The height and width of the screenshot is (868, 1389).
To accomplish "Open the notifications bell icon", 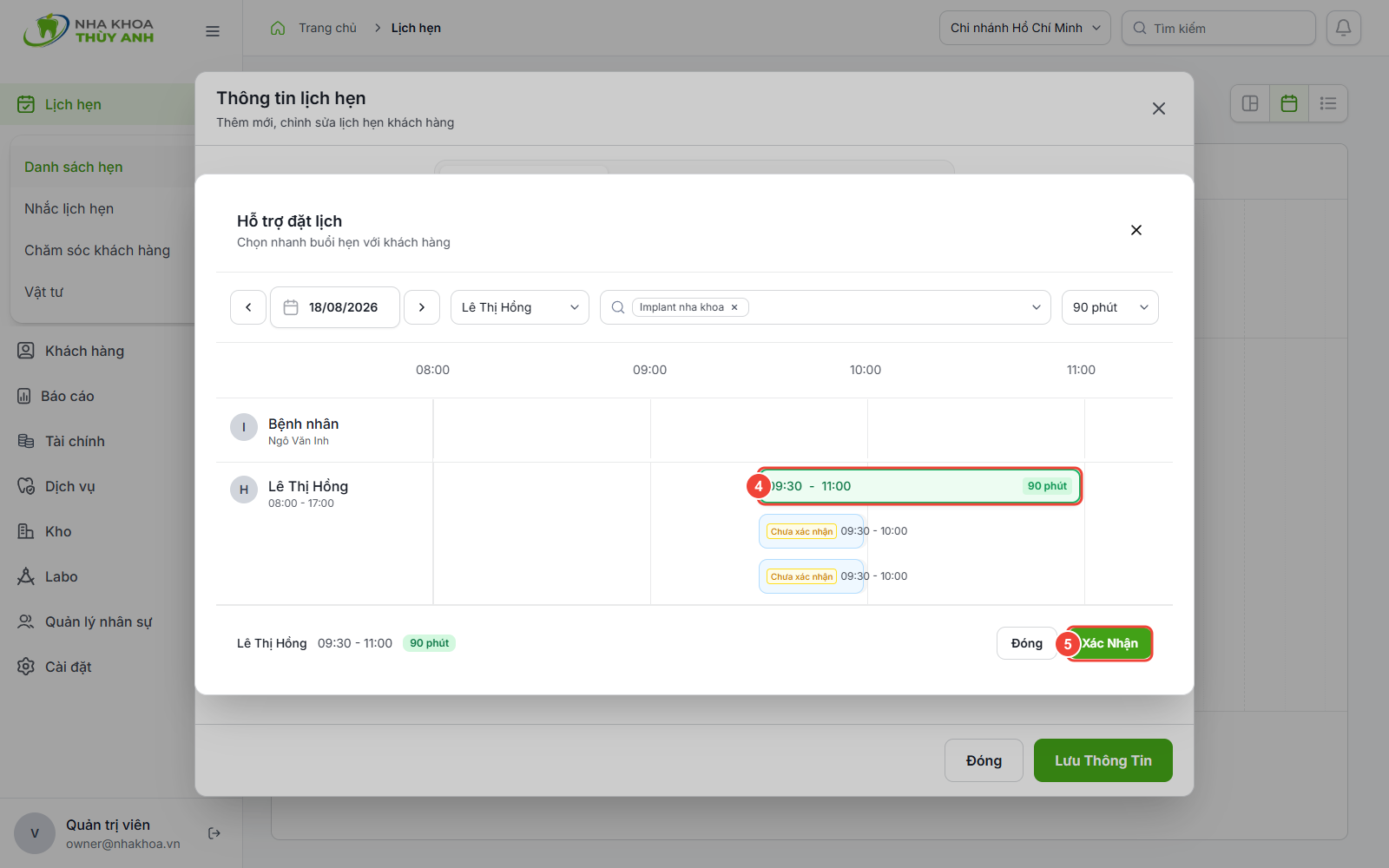I will (1343, 28).
